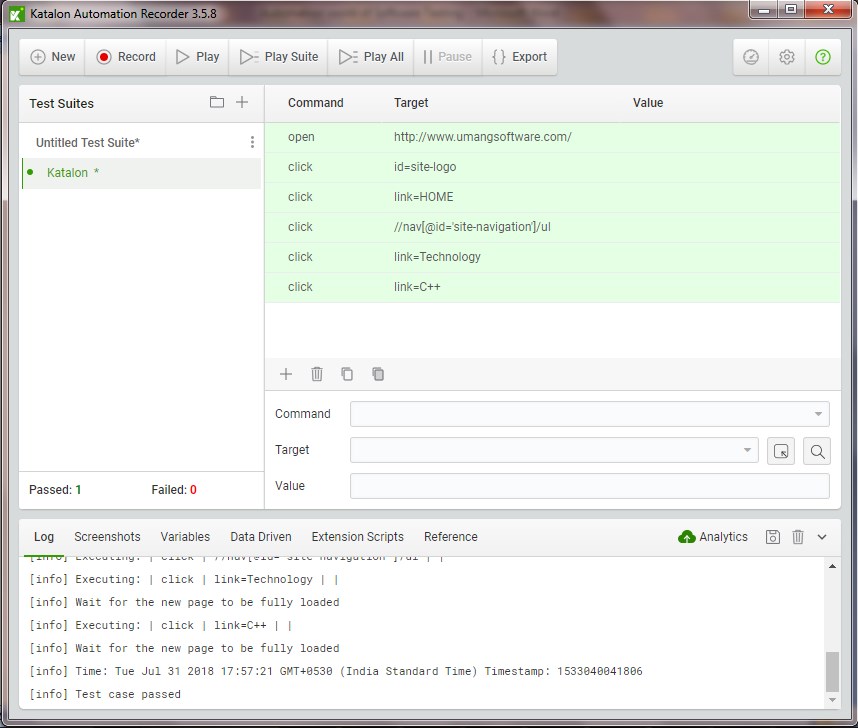
Task: Select the open umangsoftware.com command row
Action: (553, 137)
